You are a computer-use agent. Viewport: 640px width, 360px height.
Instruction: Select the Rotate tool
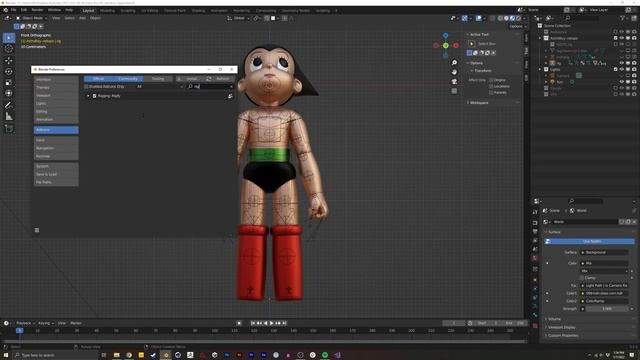9,71
